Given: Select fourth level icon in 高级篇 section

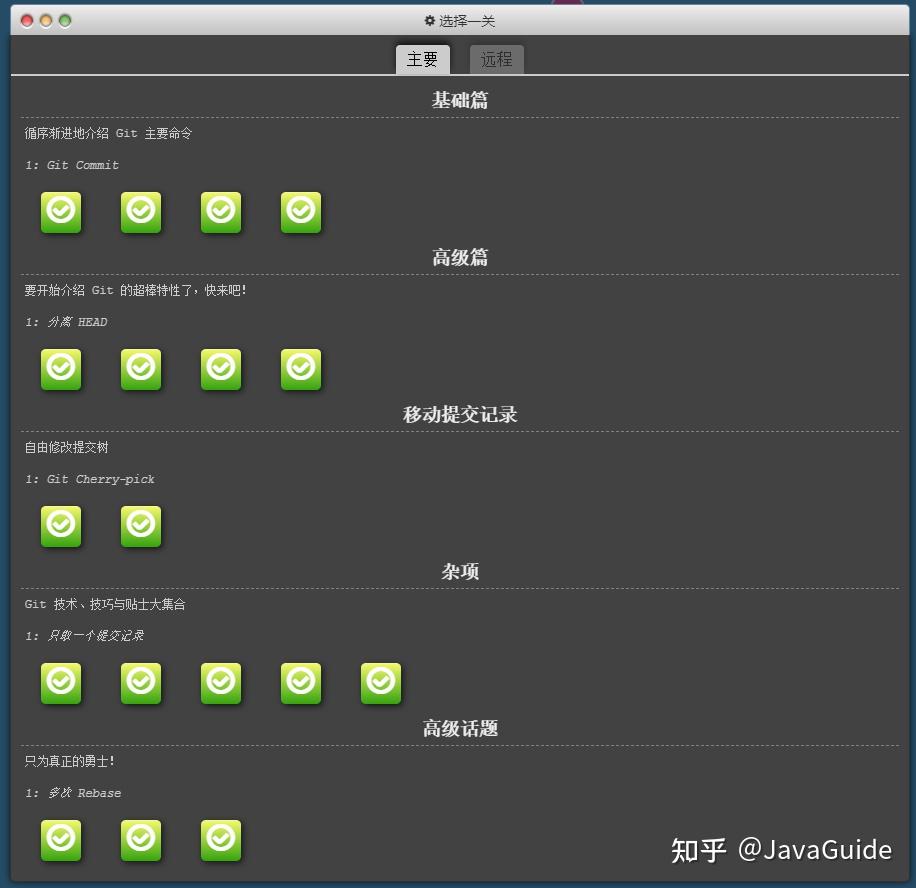Looking at the screenshot, I should [301, 369].
